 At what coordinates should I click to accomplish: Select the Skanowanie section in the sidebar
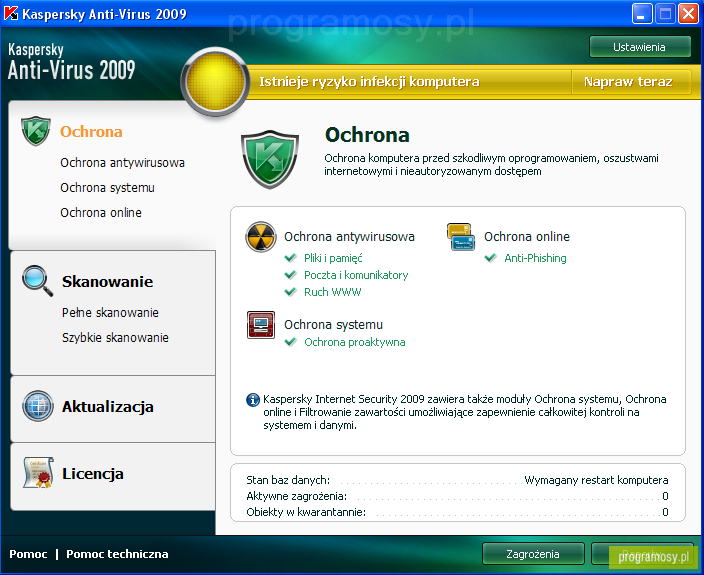pyautogui.click(x=107, y=281)
